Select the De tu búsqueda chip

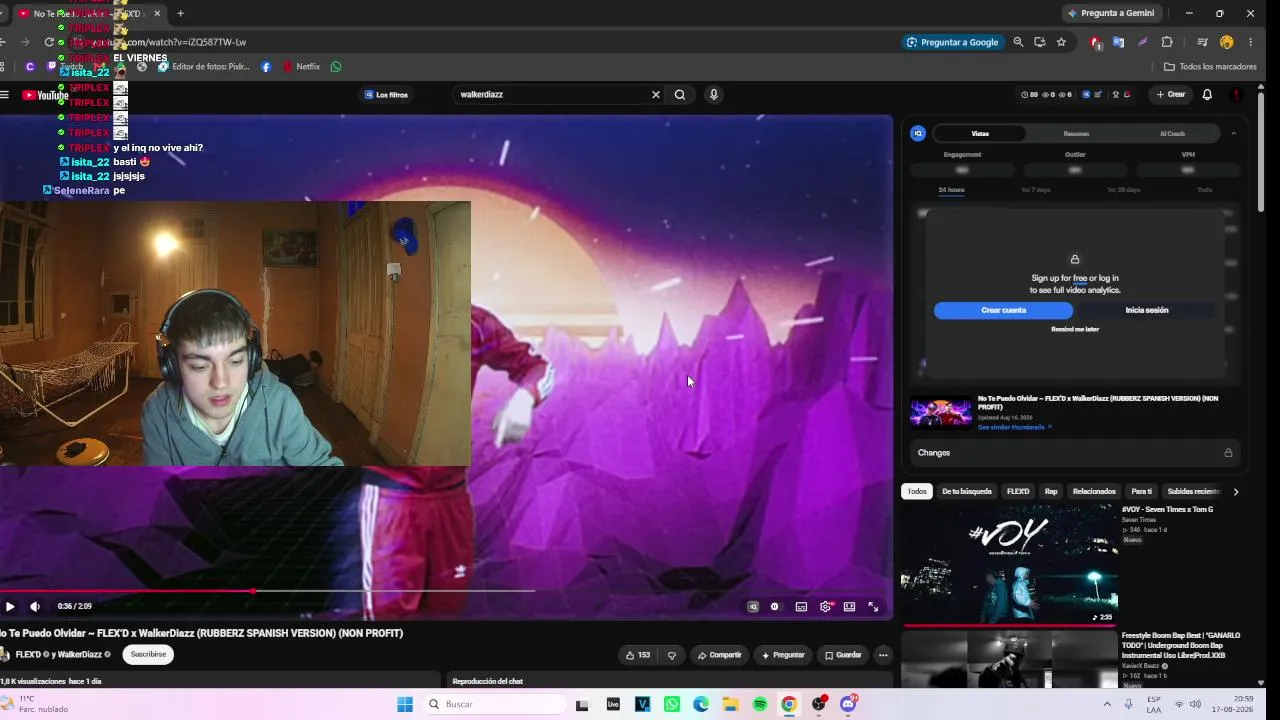coord(967,492)
